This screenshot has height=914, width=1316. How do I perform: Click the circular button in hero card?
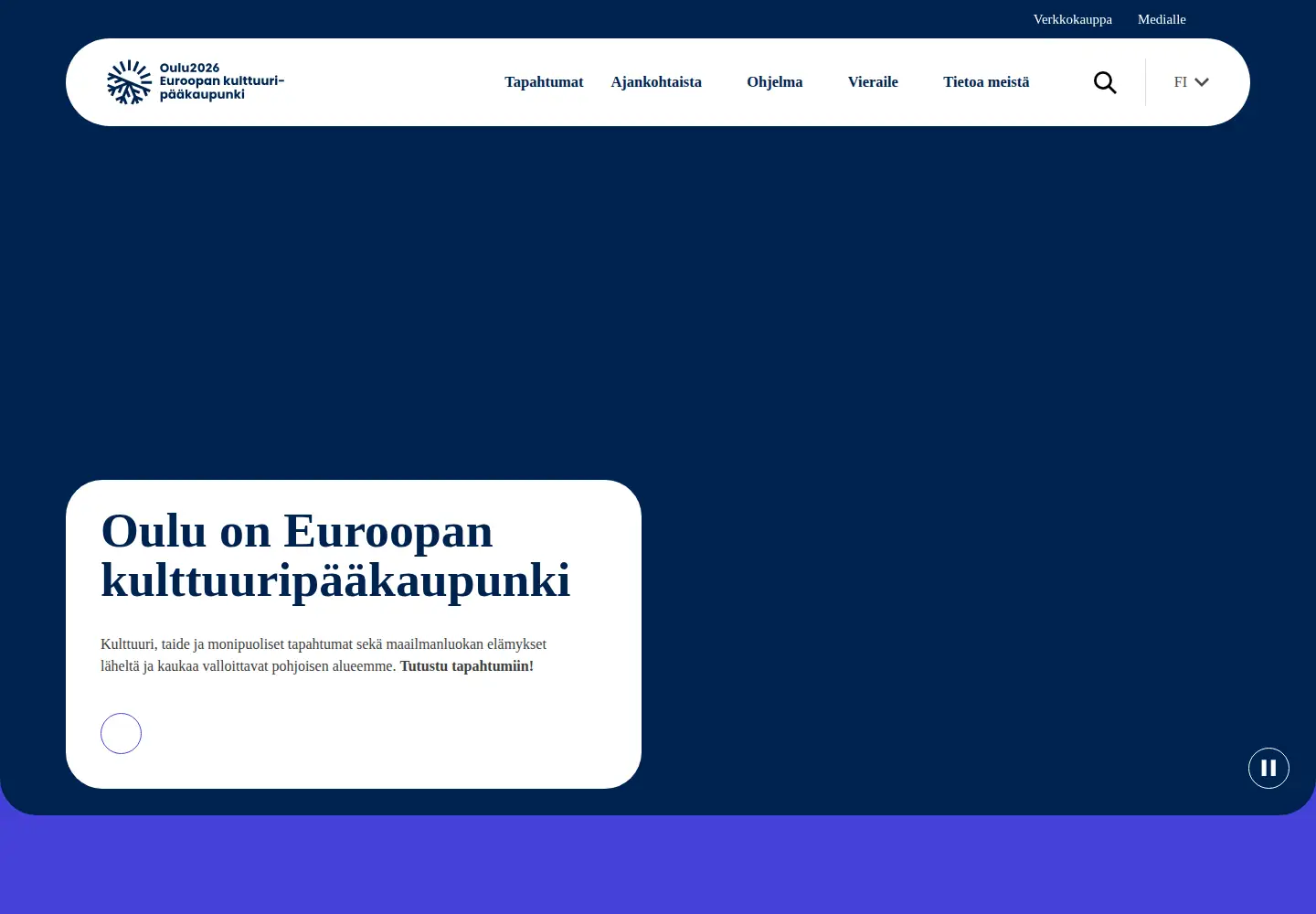121,733
